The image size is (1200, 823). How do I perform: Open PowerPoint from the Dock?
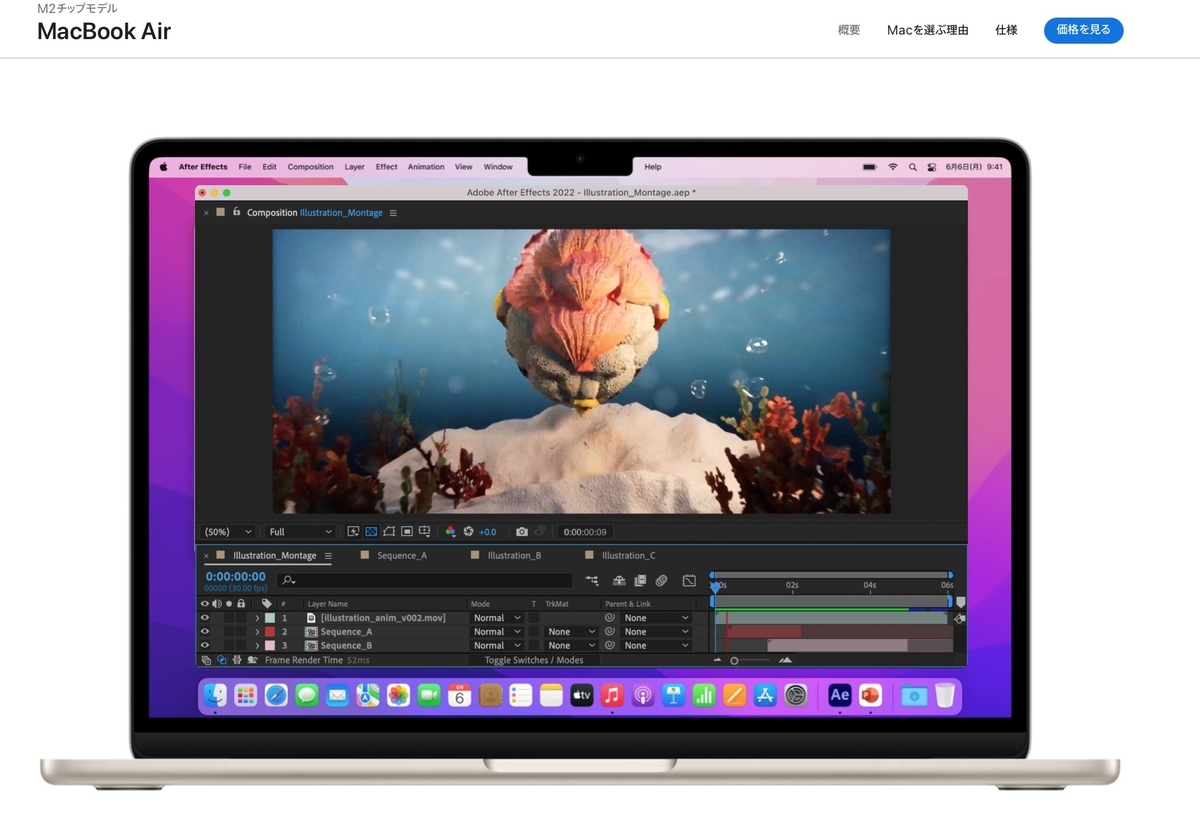[x=870, y=695]
